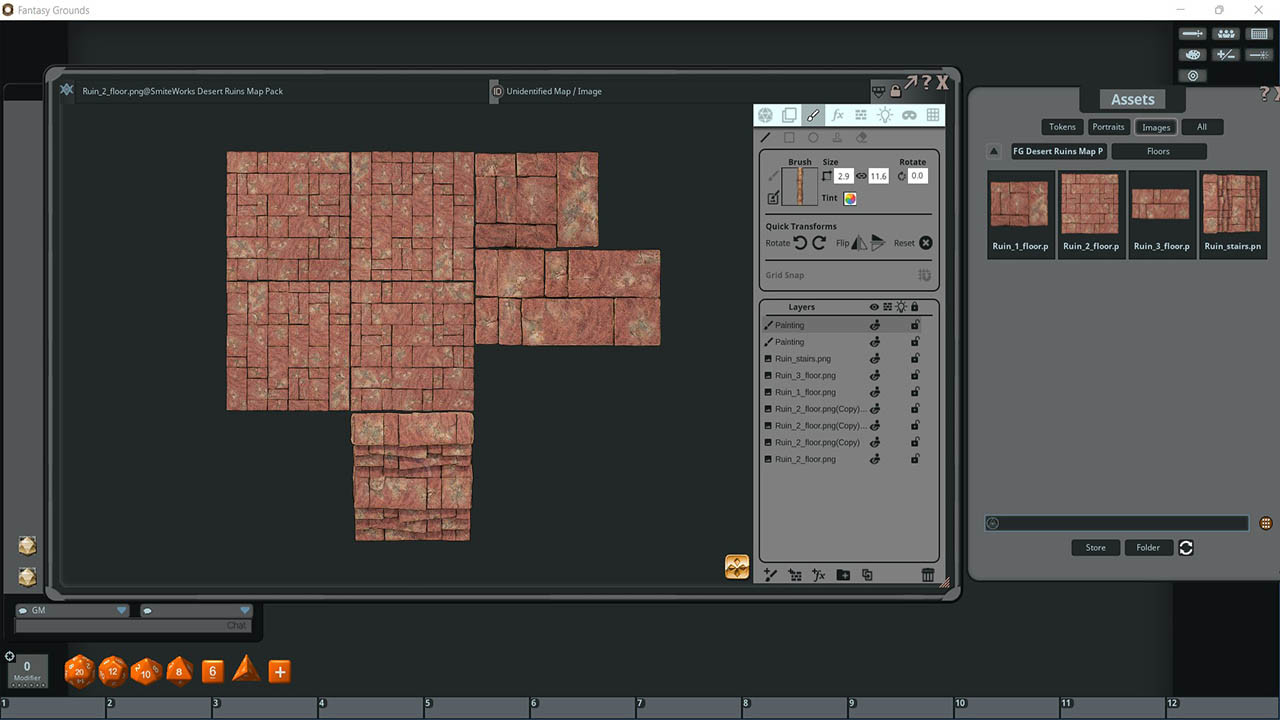Open the Line of Sight (mask) tool
Image resolution: width=1280 pixels, height=720 pixels.
[x=908, y=114]
